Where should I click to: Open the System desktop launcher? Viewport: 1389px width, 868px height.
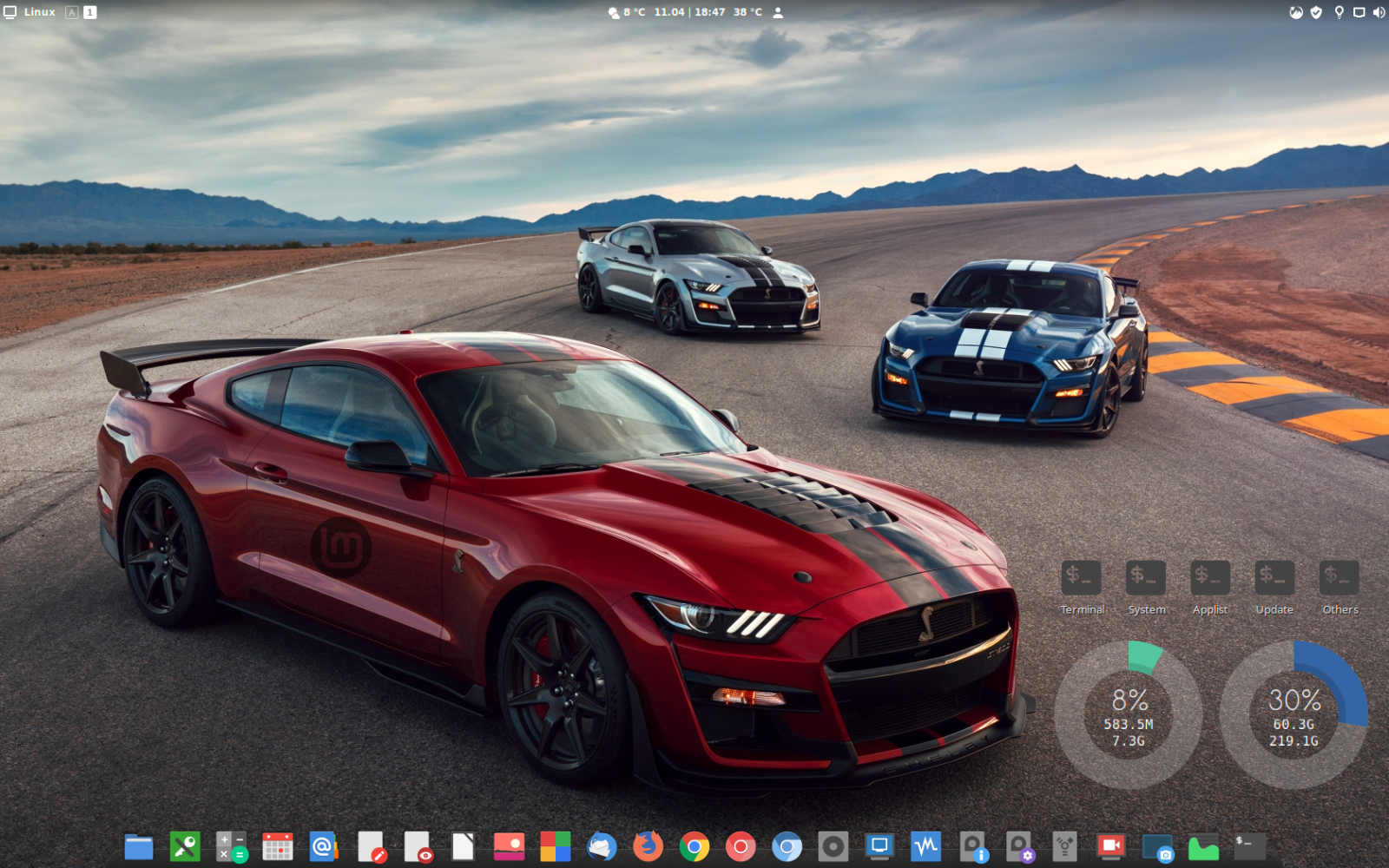pos(1146,578)
